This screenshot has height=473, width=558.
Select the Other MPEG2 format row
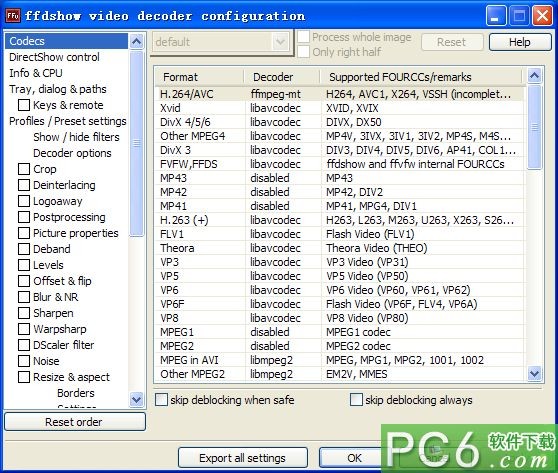340,374
